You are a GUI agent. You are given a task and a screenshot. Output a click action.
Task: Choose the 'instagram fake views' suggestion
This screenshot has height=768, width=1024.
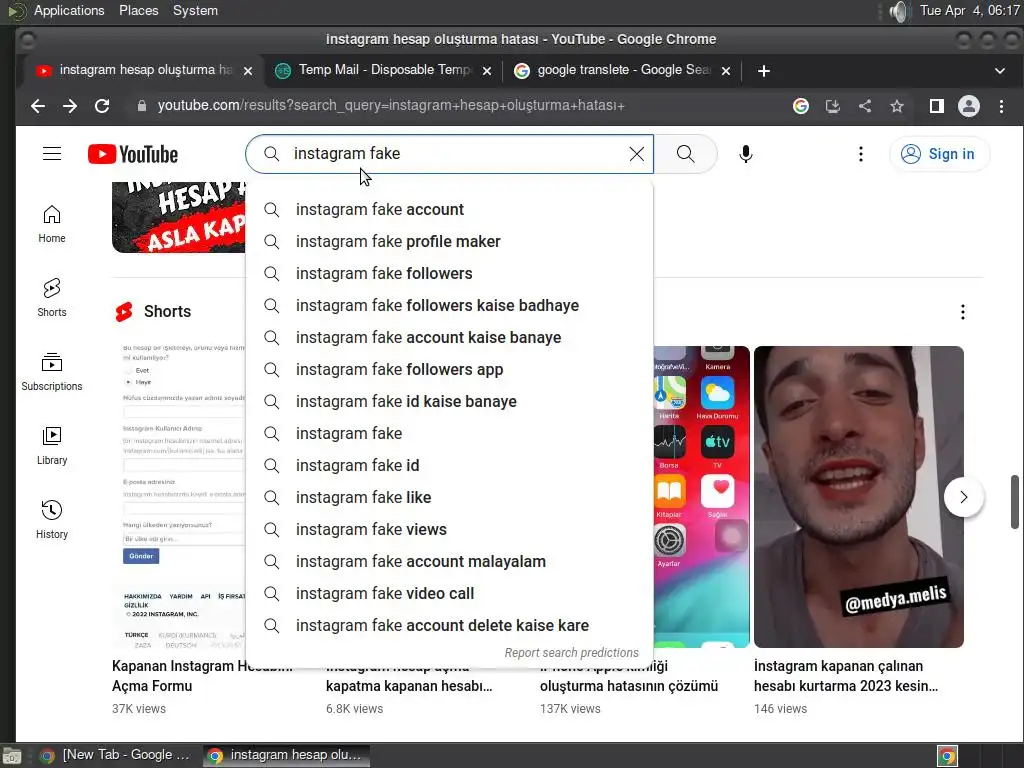(449, 530)
